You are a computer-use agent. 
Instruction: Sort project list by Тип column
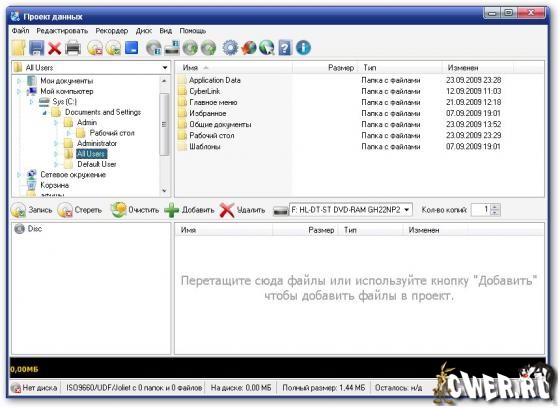click(372, 230)
